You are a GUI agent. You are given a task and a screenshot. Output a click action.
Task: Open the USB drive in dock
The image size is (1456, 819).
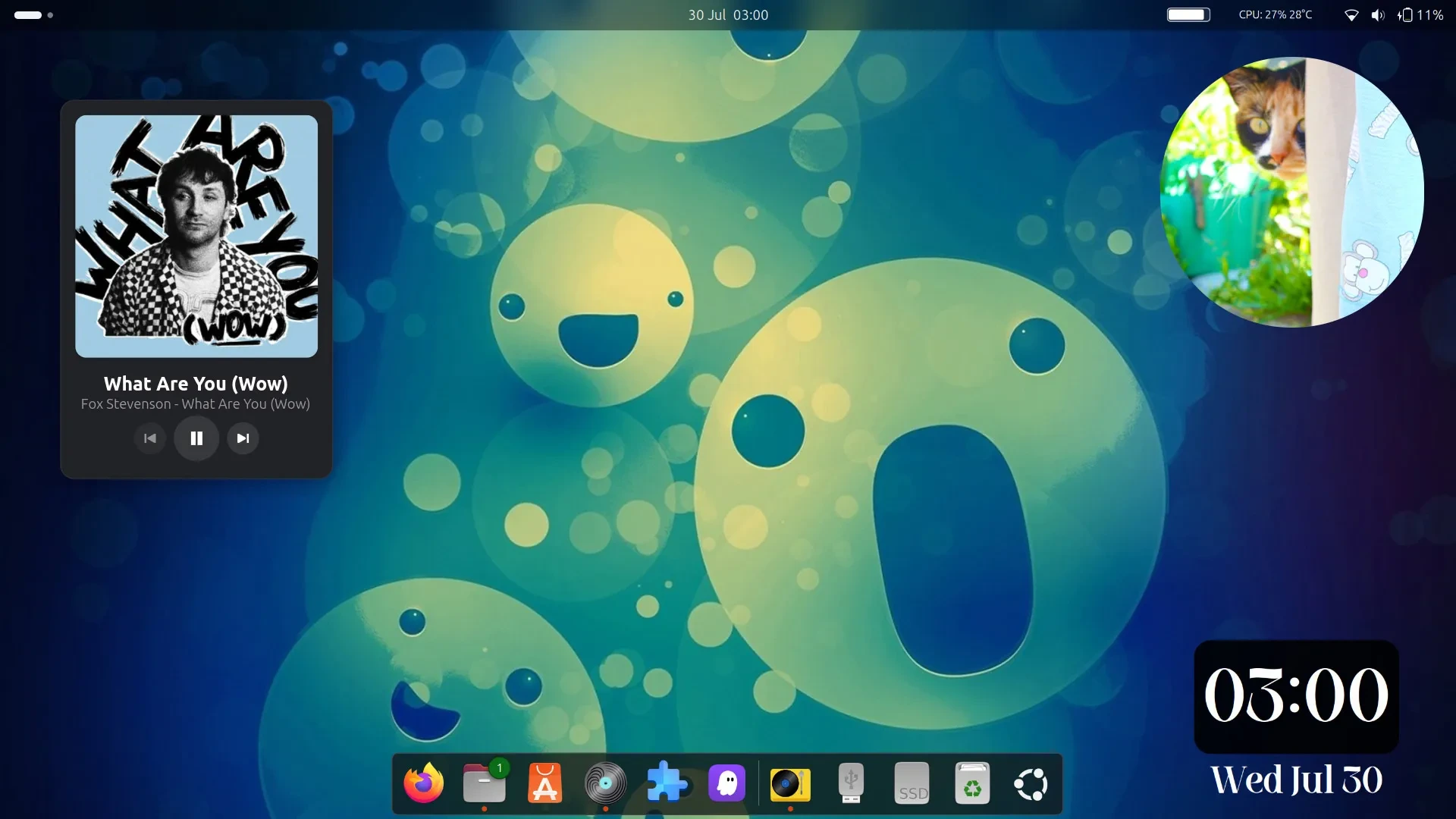click(851, 783)
